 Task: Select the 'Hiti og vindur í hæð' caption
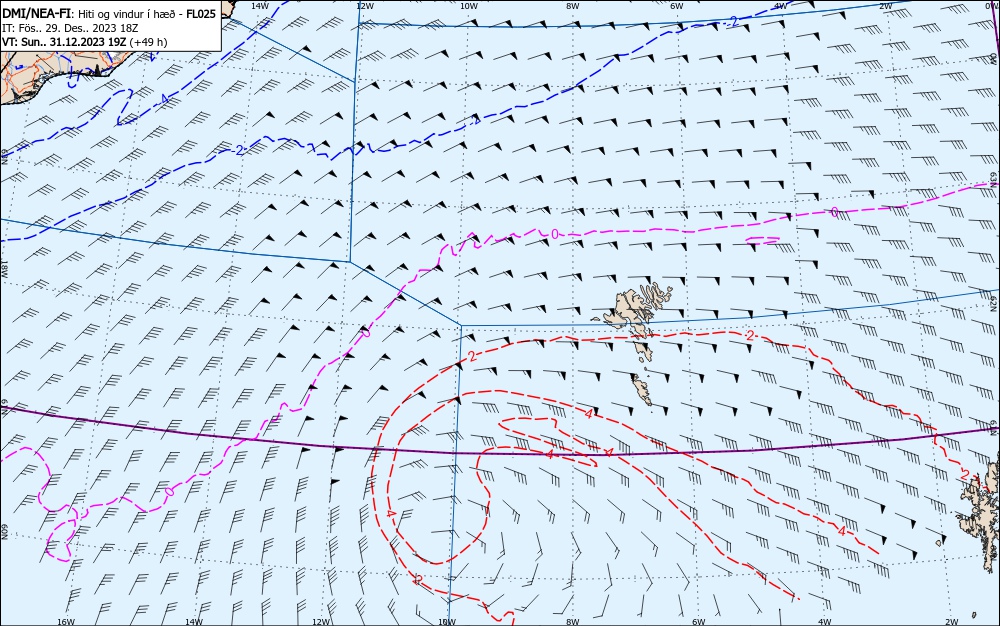click(126, 14)
